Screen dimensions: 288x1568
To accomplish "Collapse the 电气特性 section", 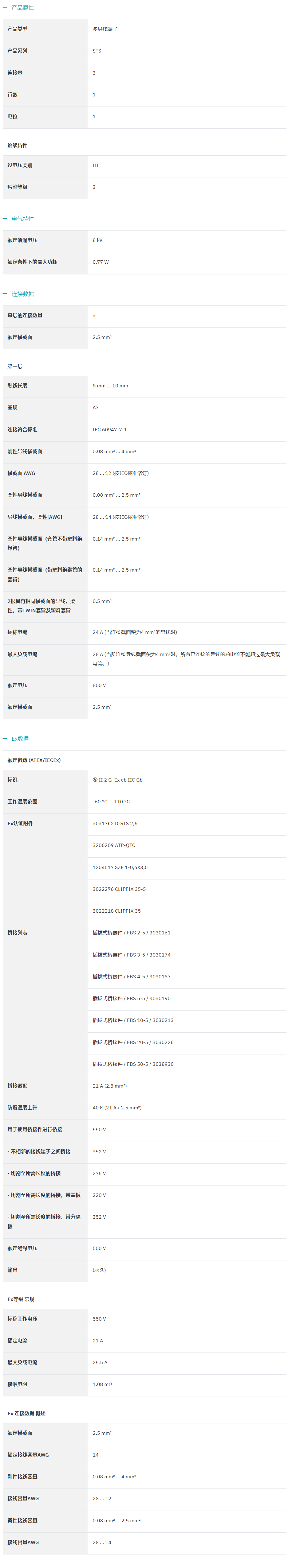I will 5,219.
